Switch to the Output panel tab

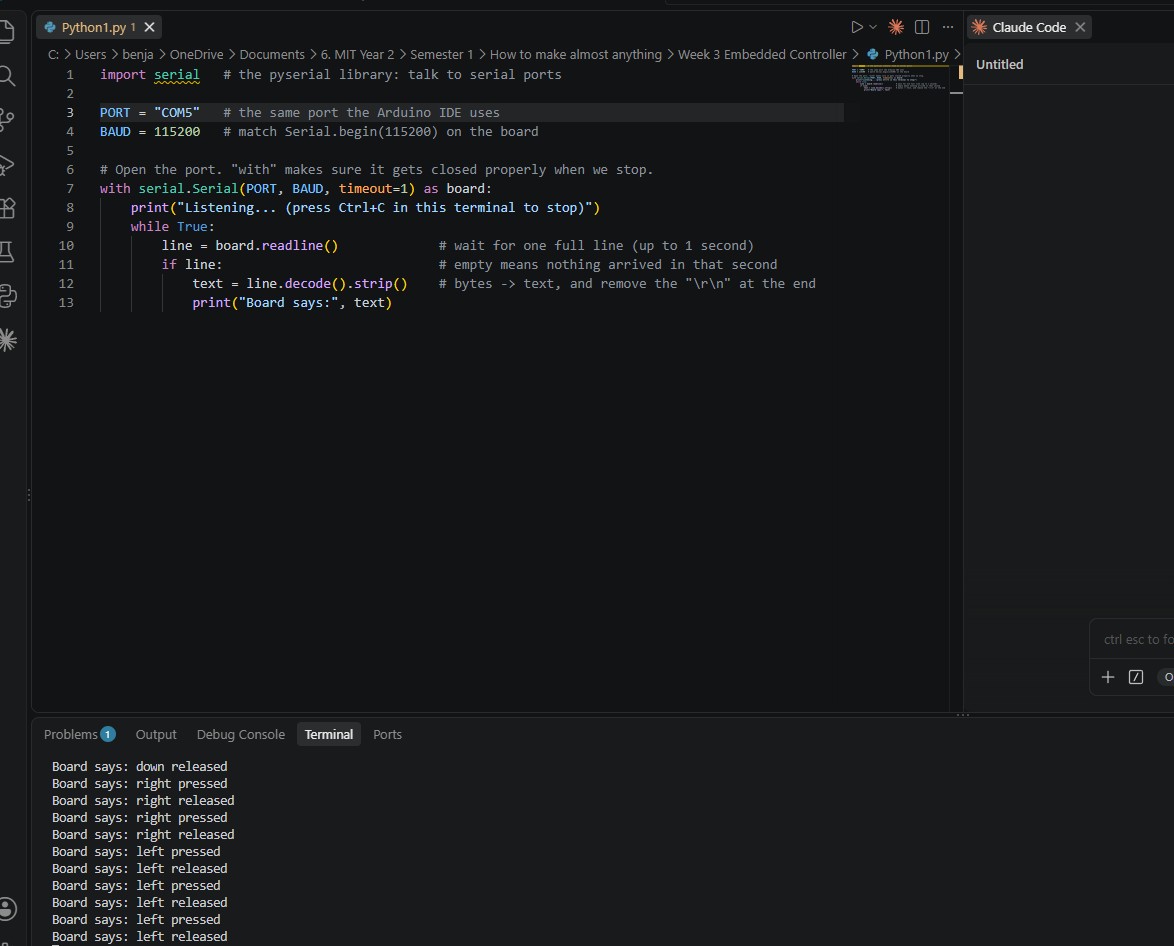(x=156, y=734)
